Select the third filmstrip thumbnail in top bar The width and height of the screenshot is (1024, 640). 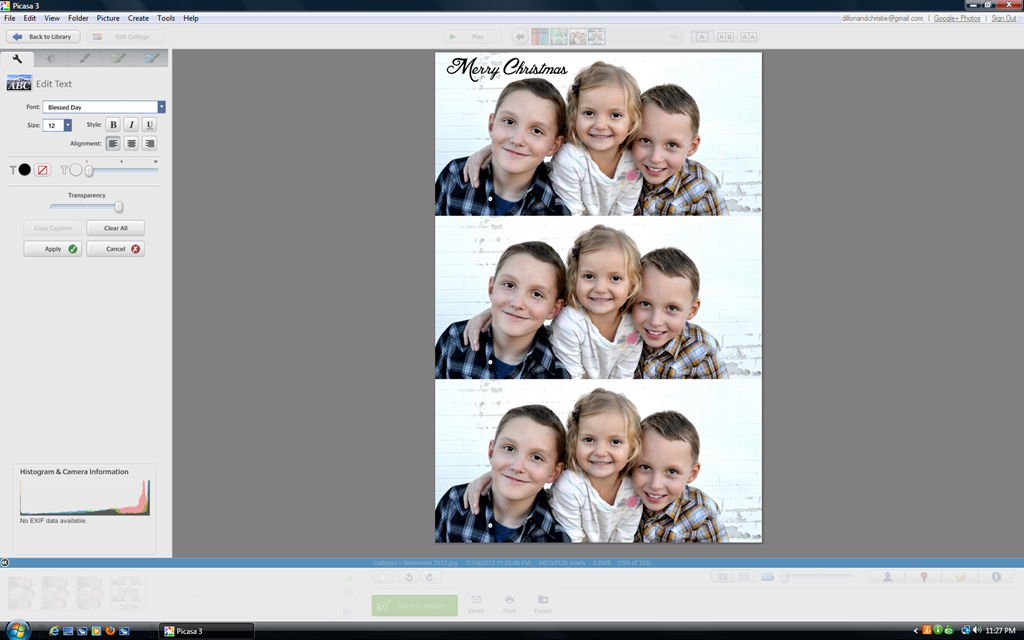pyautogui.click(x=577, y=37)
